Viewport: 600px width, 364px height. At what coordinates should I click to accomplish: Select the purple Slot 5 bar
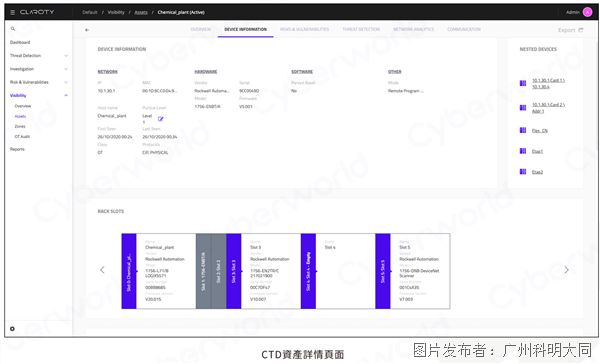point(383,271)
